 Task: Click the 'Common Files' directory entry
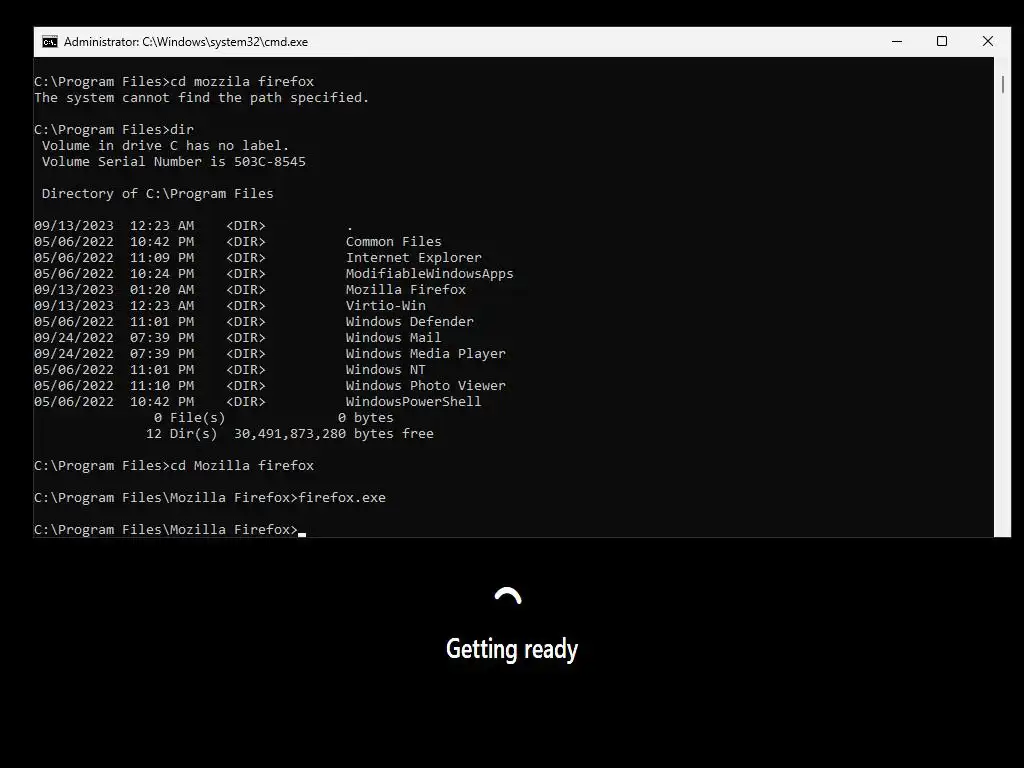(x=393, y=242)
